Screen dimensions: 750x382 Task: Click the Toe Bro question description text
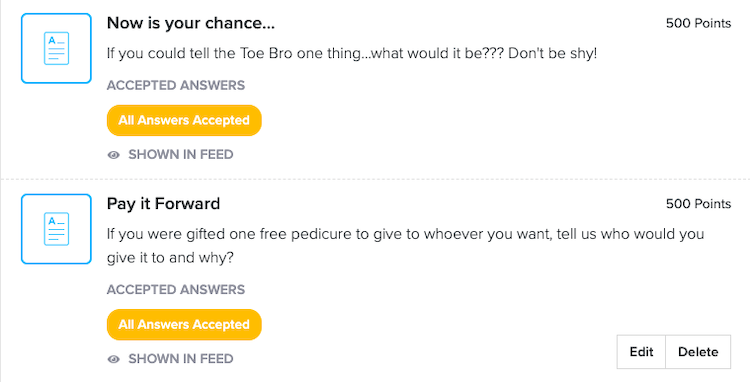(x=352, y=53)
